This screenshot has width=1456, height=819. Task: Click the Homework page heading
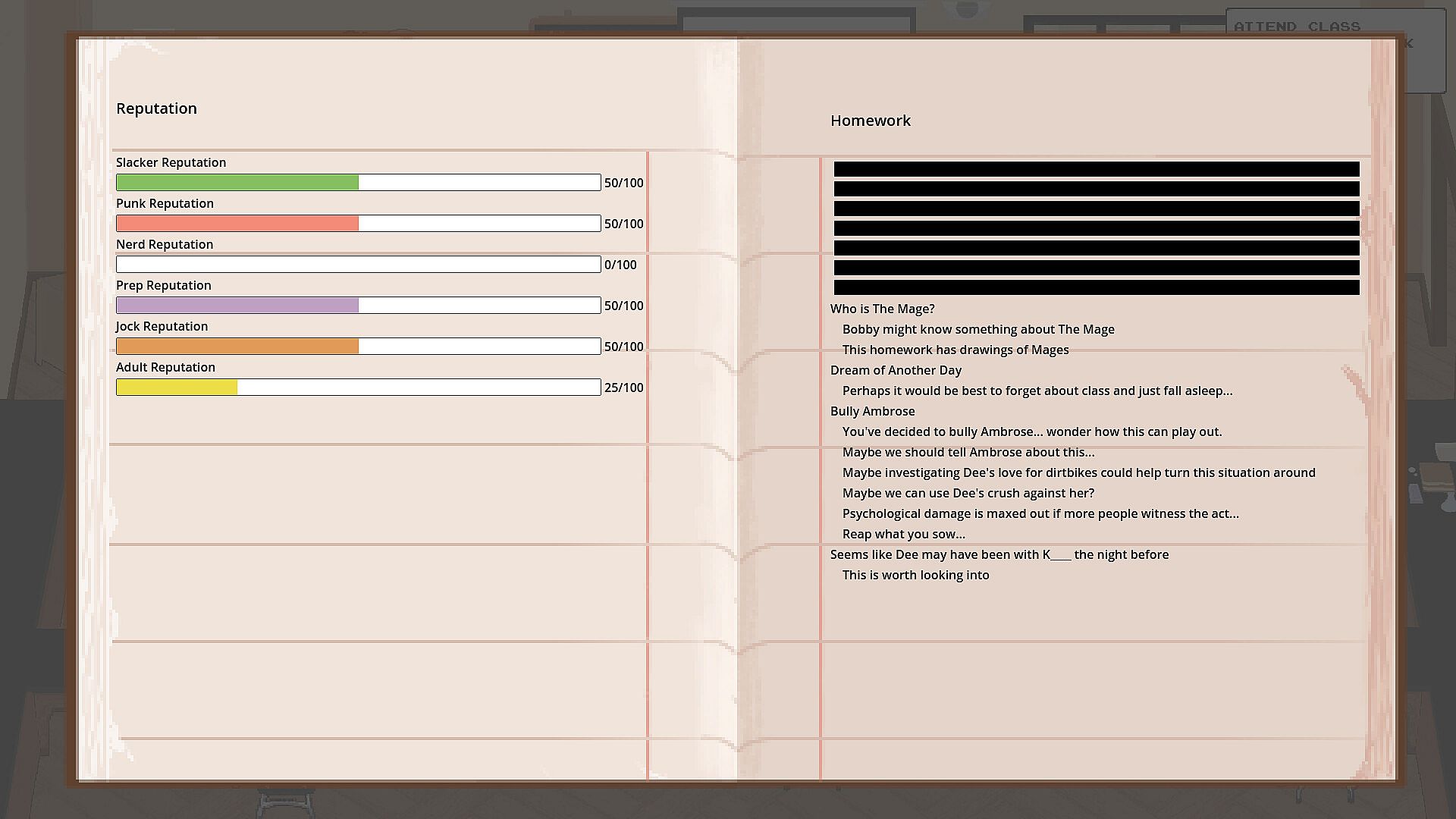pyautogui.click(x=870, y=121)
